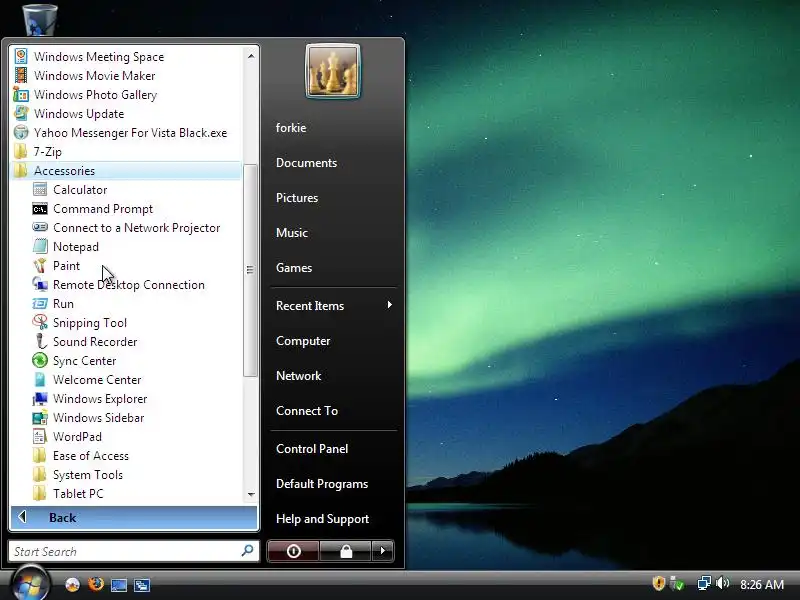
Task: Open Windows Photo Gallery icon
Action: click(x=21, y=94)
